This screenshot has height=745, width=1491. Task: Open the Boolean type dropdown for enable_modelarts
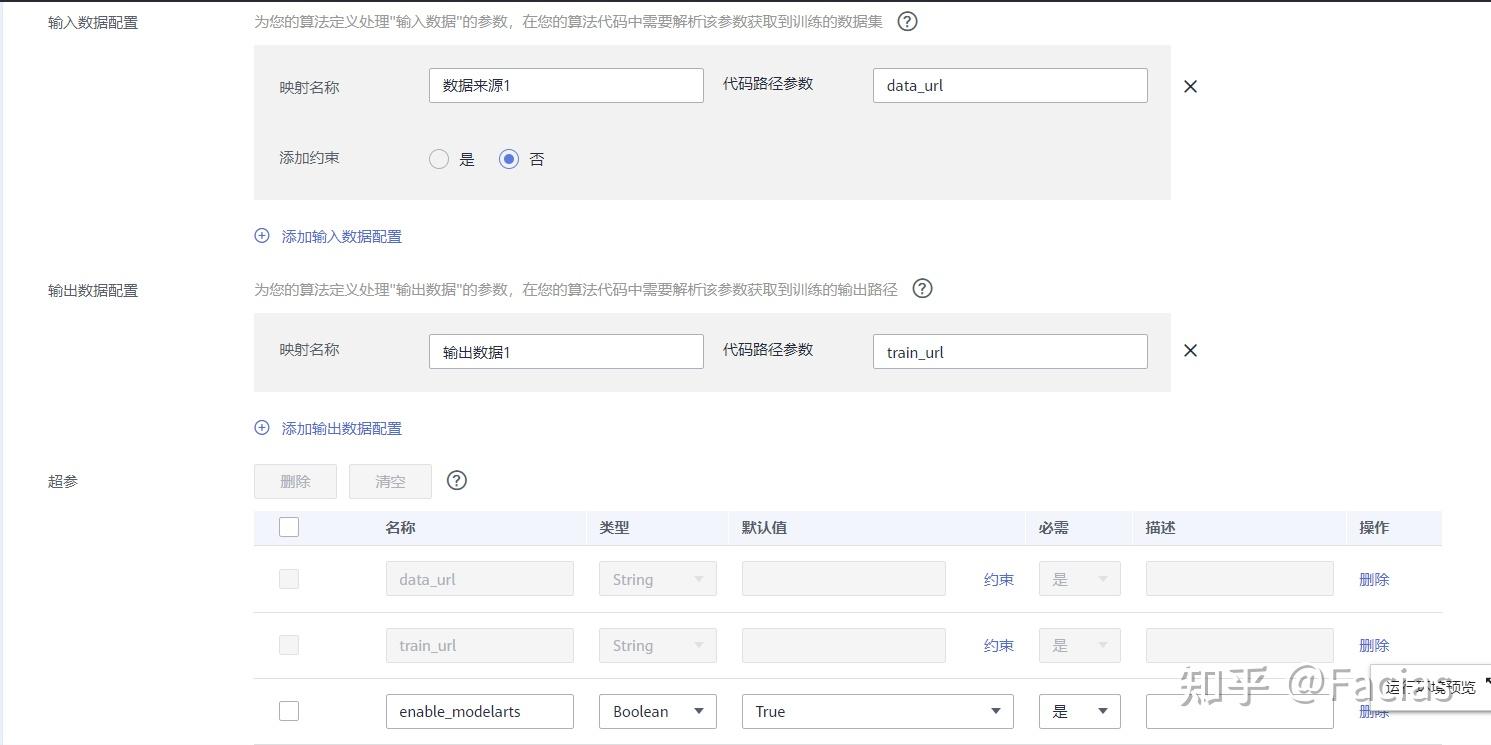[x=657, y=711]
